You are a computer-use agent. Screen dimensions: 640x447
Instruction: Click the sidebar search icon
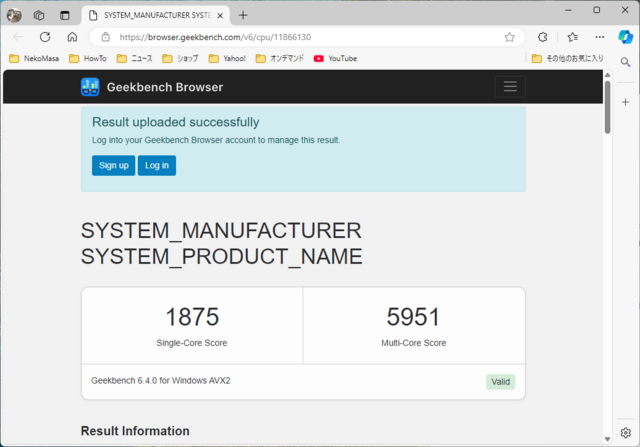tap(625, 62)
